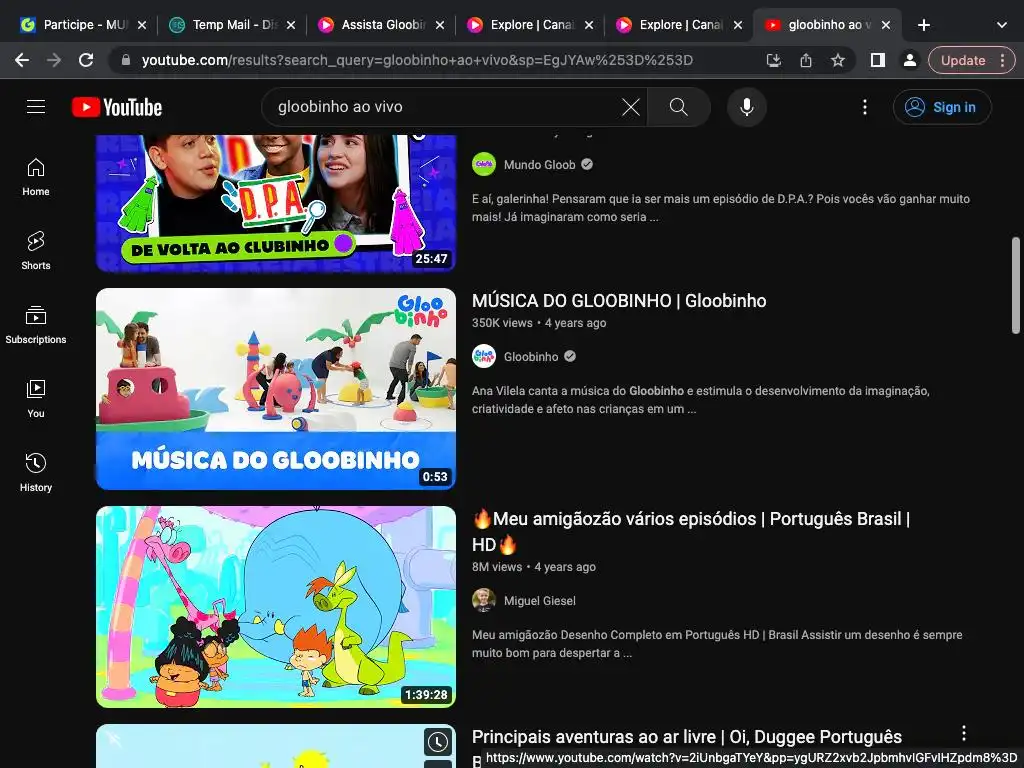Viewport: 1024px width, 768px height.
Task: Clear the search query with the X icon
Action: [x=630, y=107]
